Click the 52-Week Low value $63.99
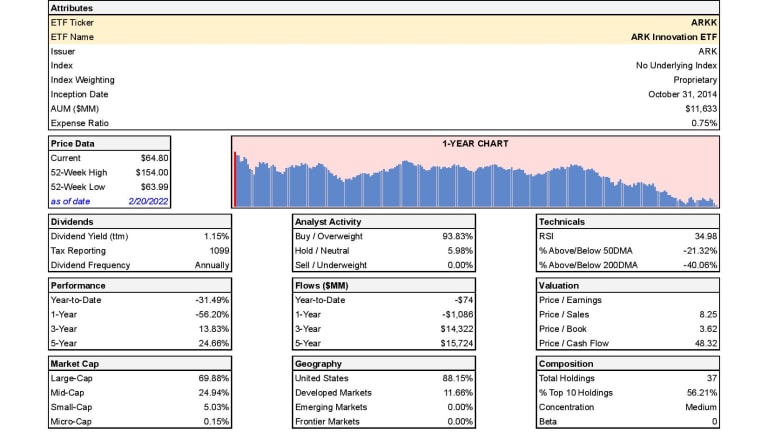This screenshot has height=432, width=768. (154, 187)
